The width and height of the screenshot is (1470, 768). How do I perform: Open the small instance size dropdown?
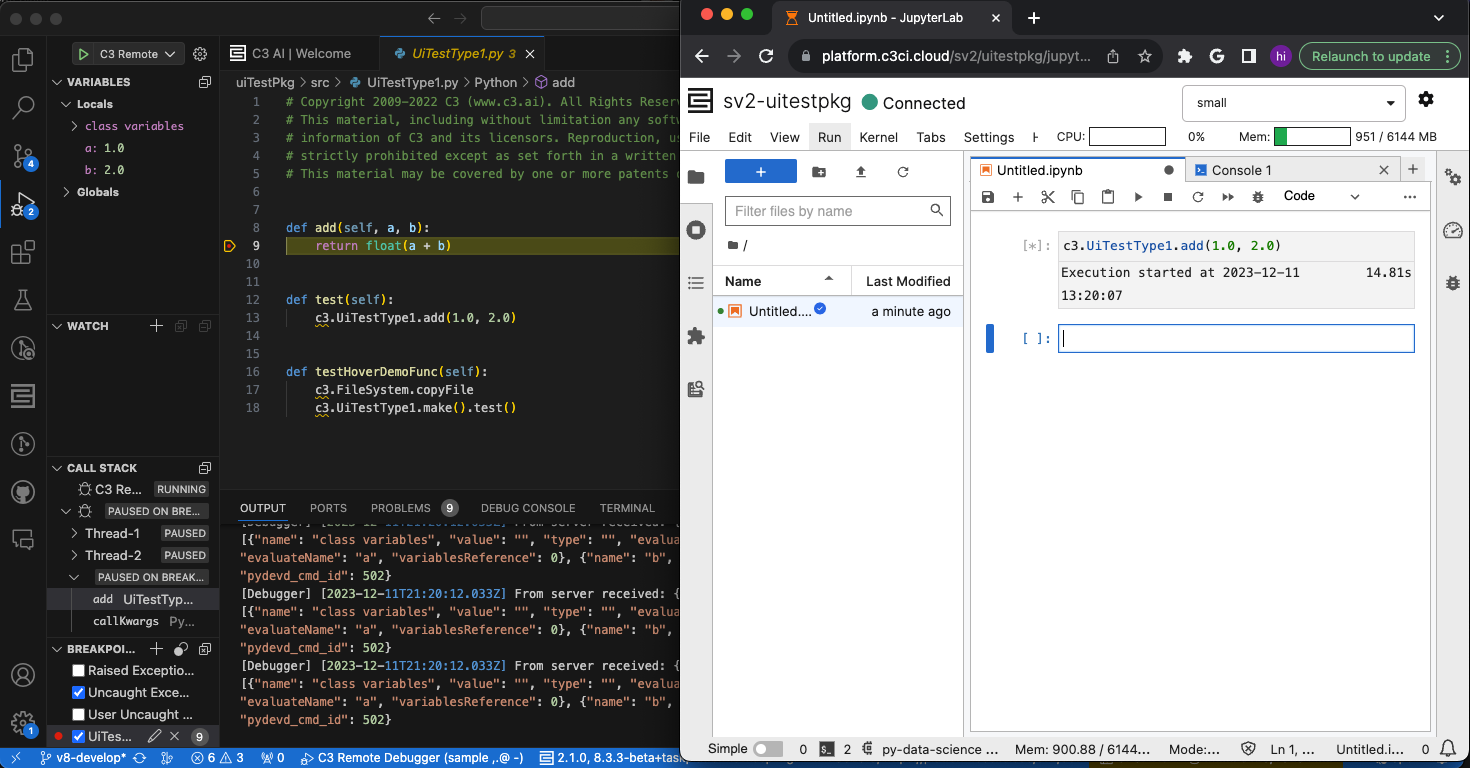click(1293, 103)
